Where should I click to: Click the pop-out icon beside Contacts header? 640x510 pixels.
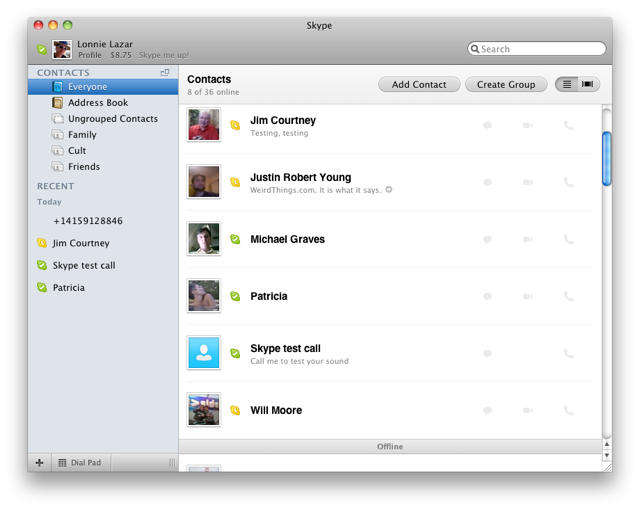pyautogui.click(x=165, y=73)
